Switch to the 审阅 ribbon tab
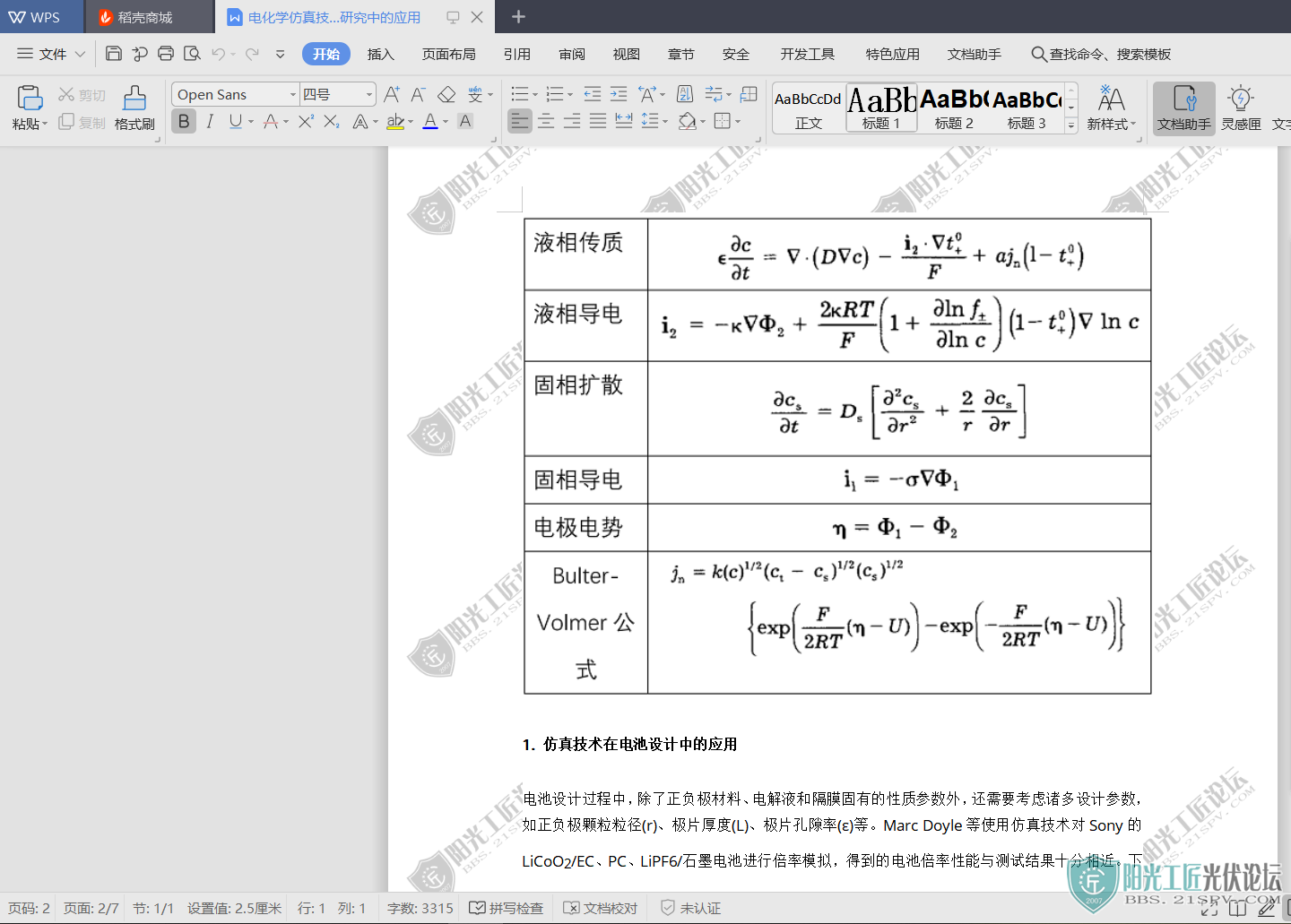 coord(572,54)
